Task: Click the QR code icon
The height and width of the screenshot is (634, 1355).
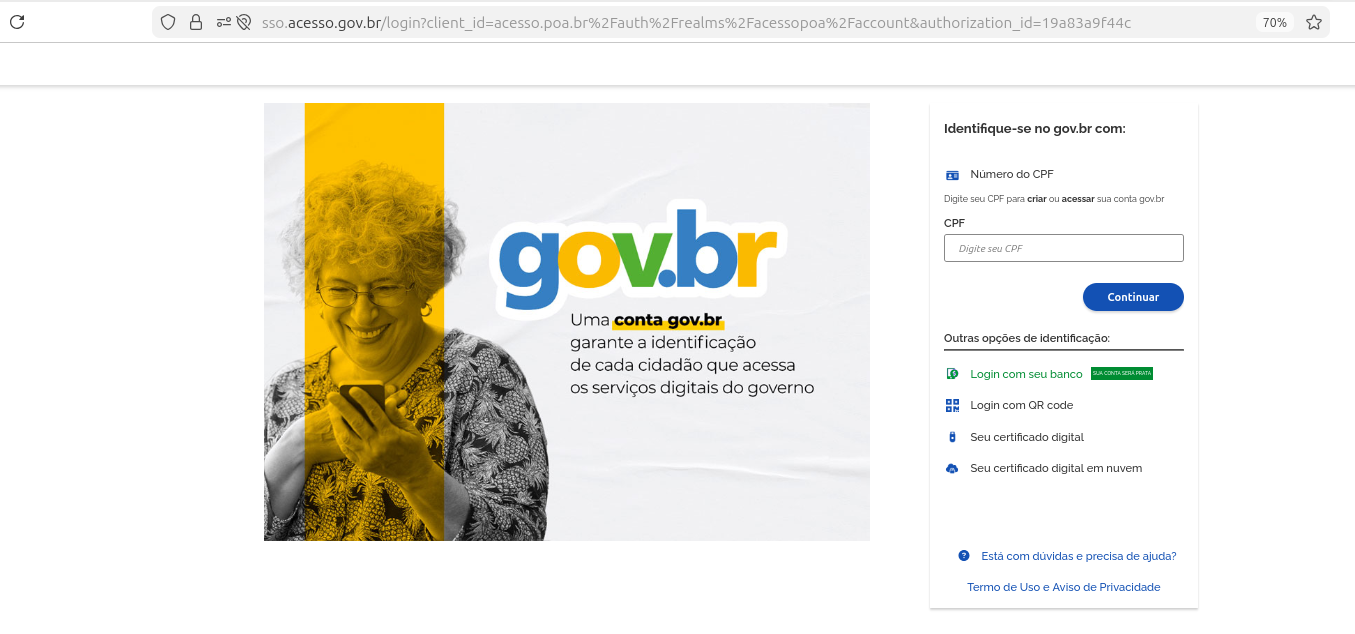Action: click(x=952, y=405)
